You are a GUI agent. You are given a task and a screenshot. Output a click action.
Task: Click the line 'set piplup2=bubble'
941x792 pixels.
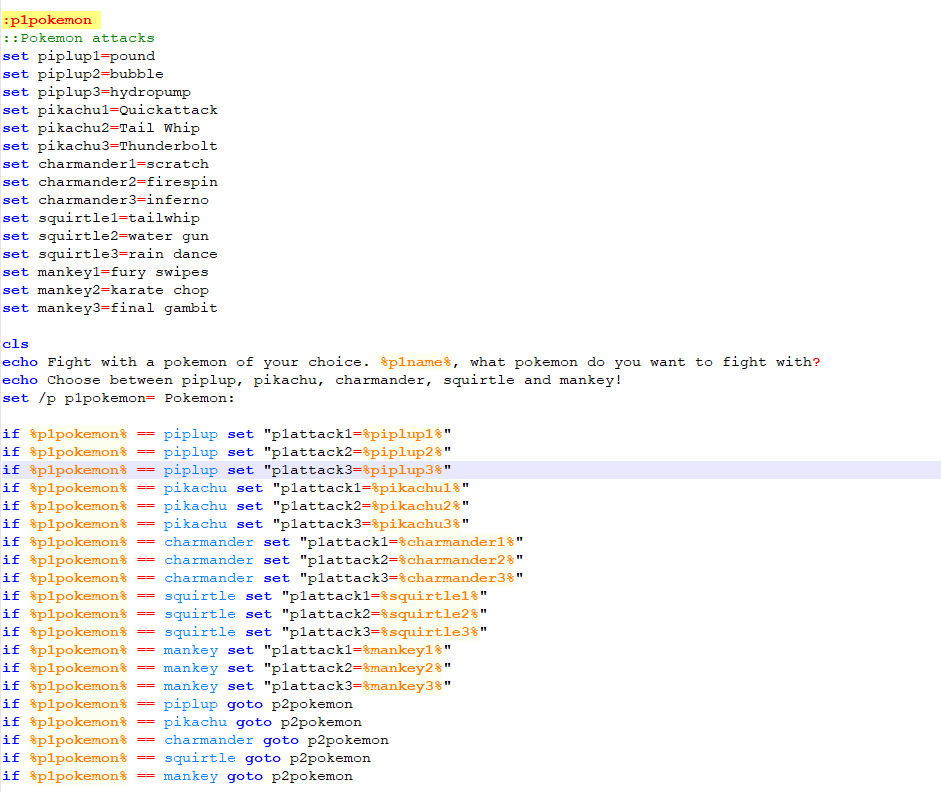pos(83,74)
